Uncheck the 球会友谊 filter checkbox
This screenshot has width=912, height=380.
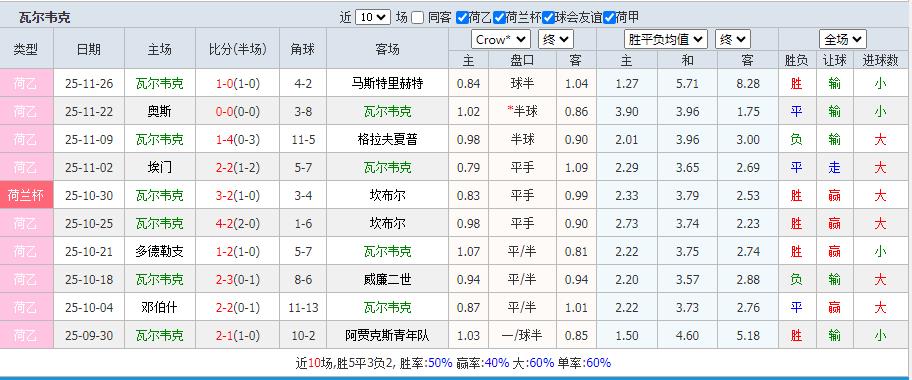[548, 17]
